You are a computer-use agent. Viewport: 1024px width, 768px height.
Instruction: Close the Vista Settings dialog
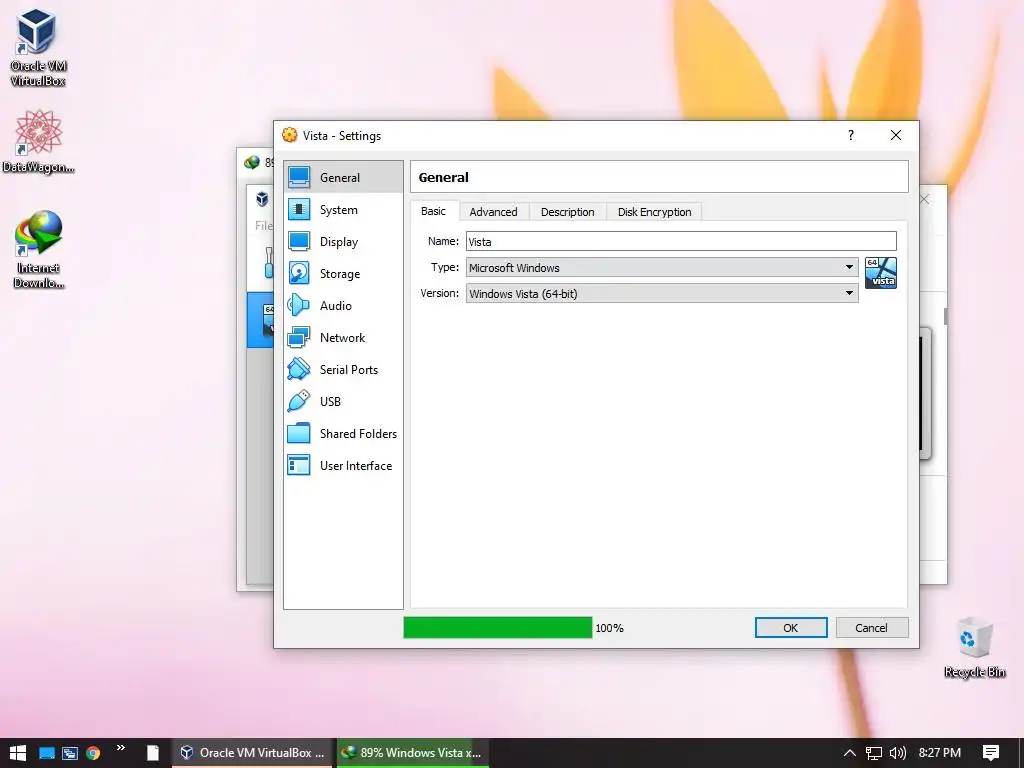tap(896, 135)
